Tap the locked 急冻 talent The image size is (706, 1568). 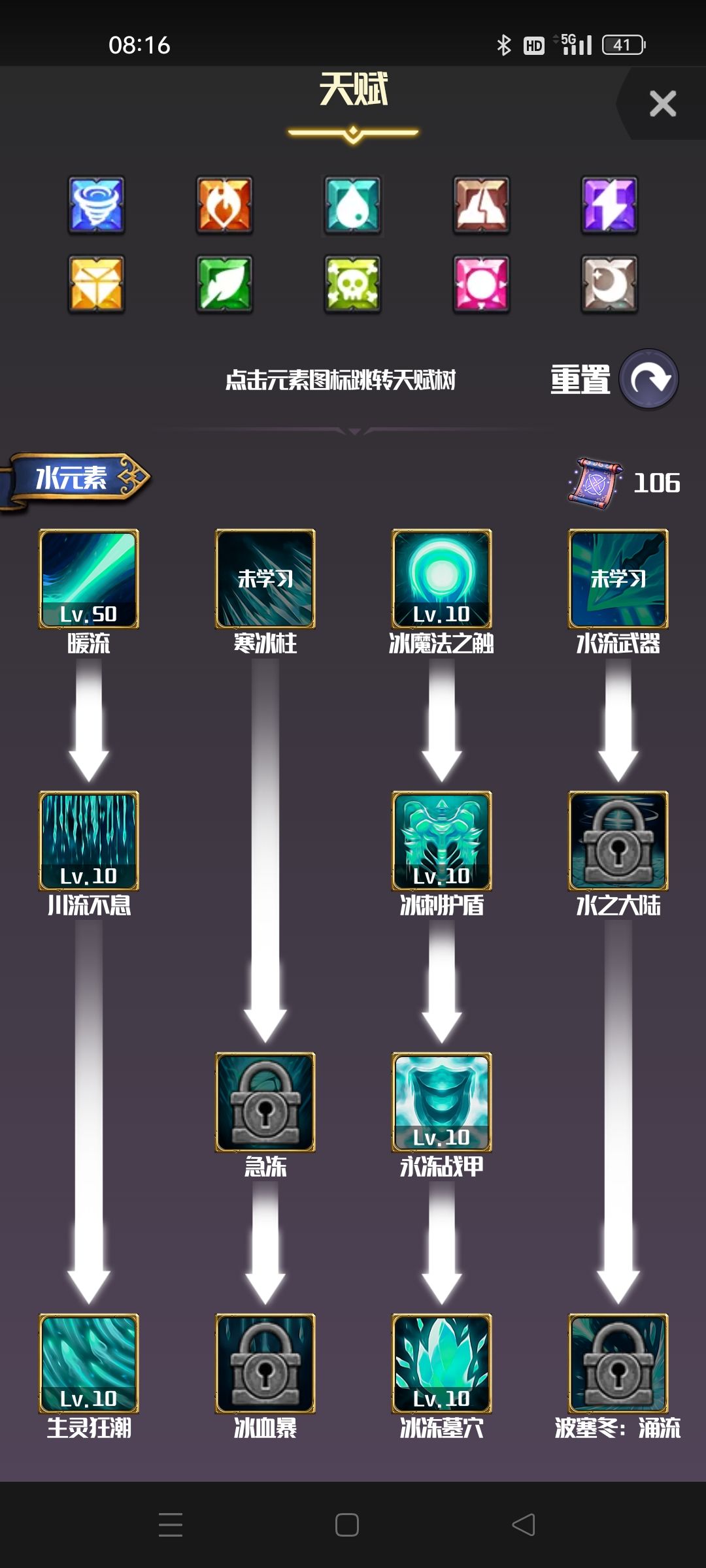click(x=265, y=1102)
